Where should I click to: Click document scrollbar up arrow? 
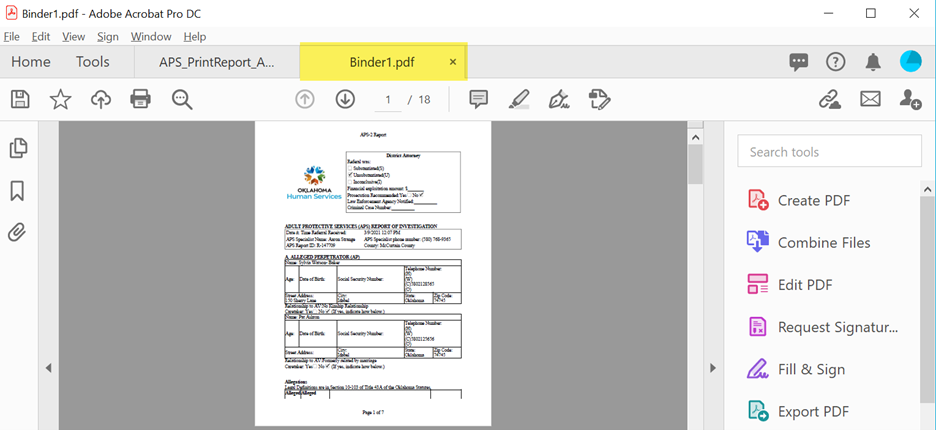tap(694, 138)
